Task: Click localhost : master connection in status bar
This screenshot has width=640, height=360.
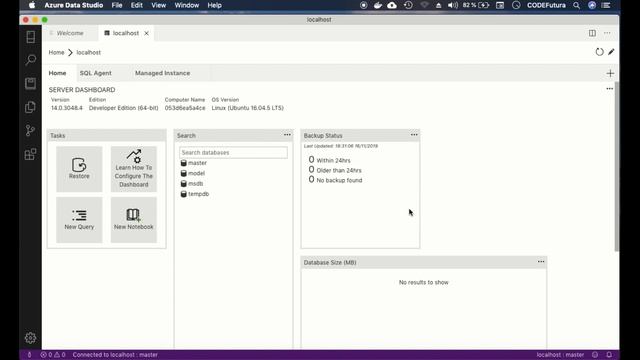Action: click(x=560, y=355)
